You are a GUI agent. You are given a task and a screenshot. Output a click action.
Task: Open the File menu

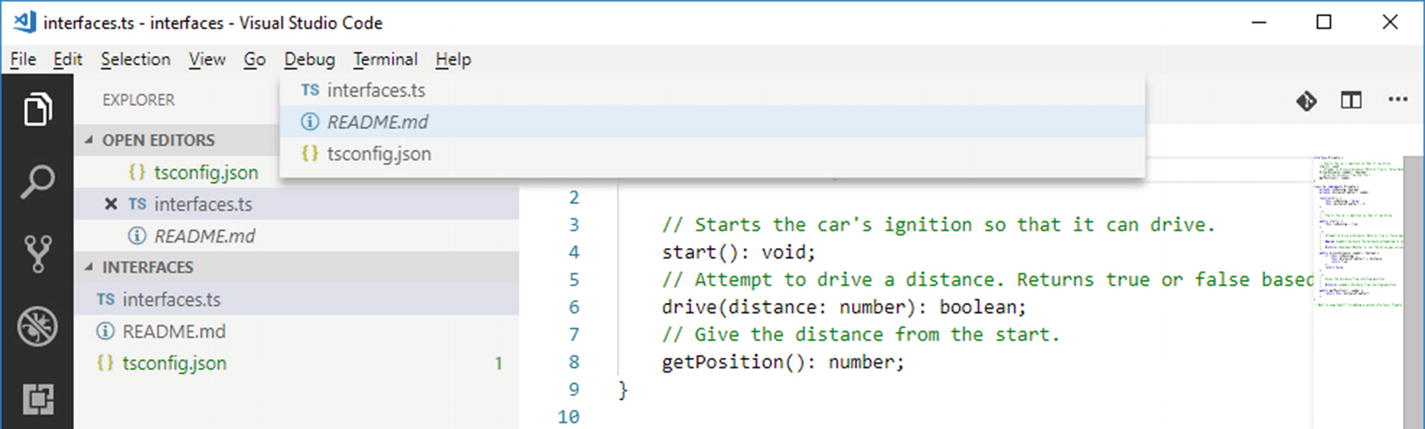22,60
